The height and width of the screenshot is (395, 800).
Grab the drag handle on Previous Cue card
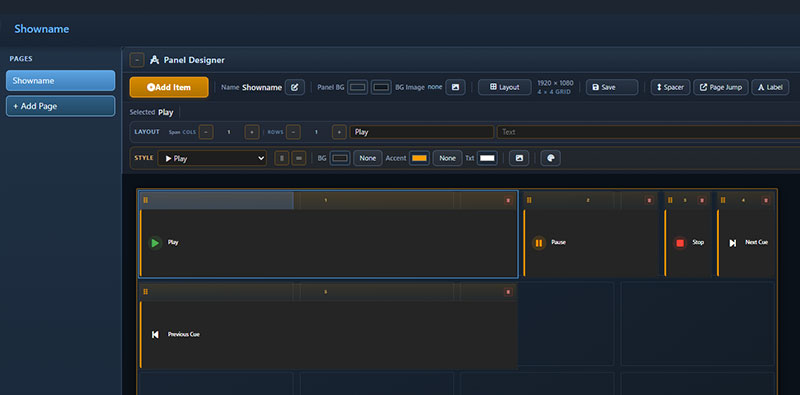point(145,292)
